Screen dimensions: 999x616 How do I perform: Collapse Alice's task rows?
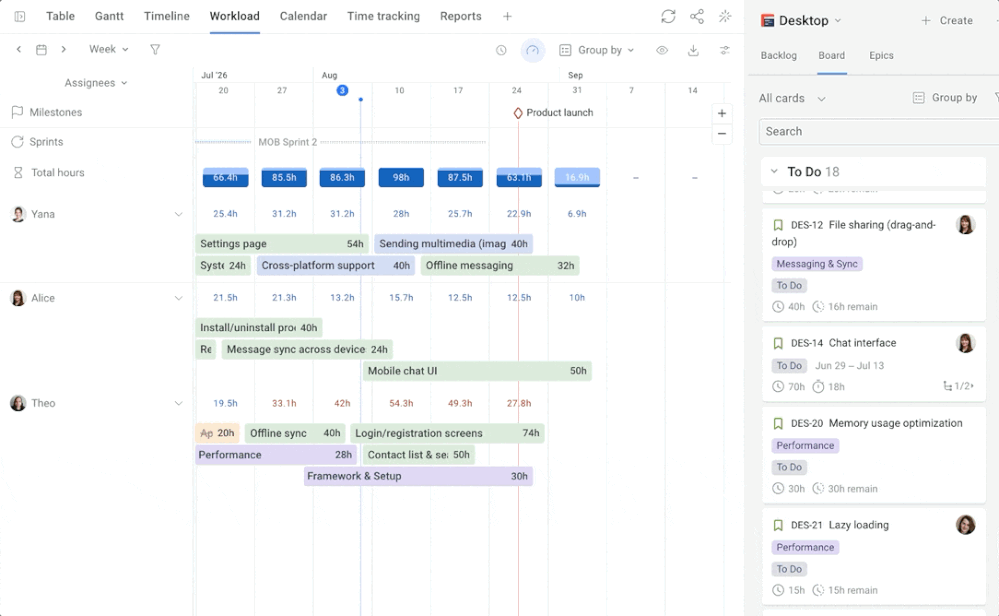tap(178, 298)
